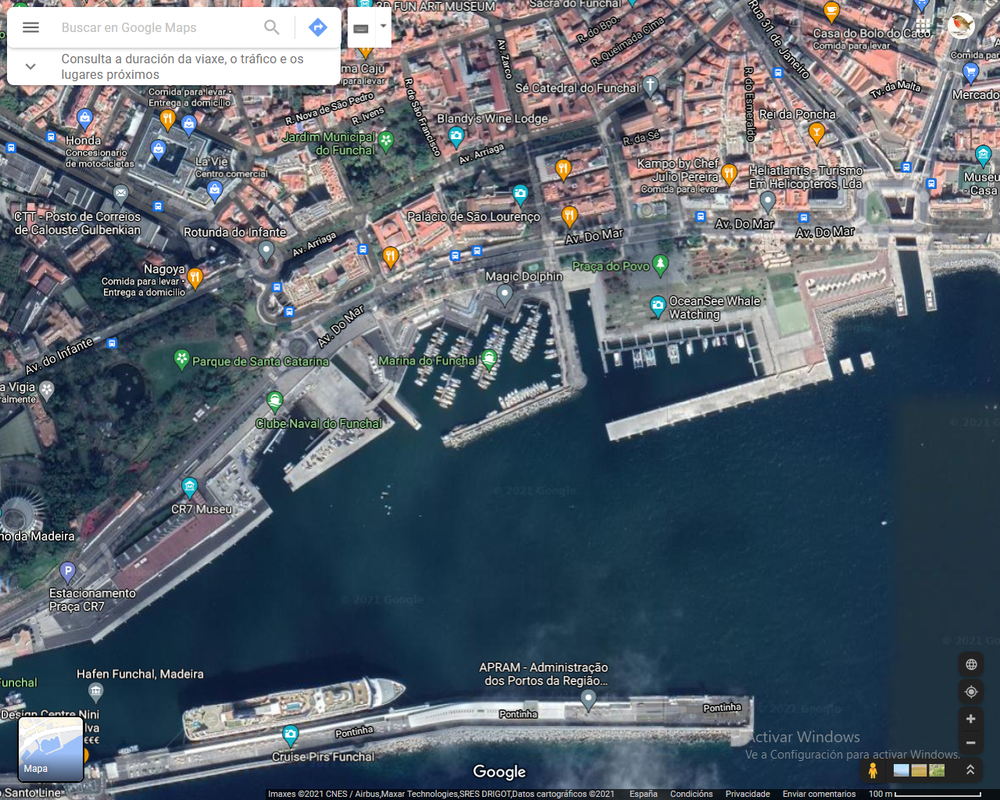
Task: Click Jardim Municipal do Funchal park pin
Action: click(x=386, y=141)
